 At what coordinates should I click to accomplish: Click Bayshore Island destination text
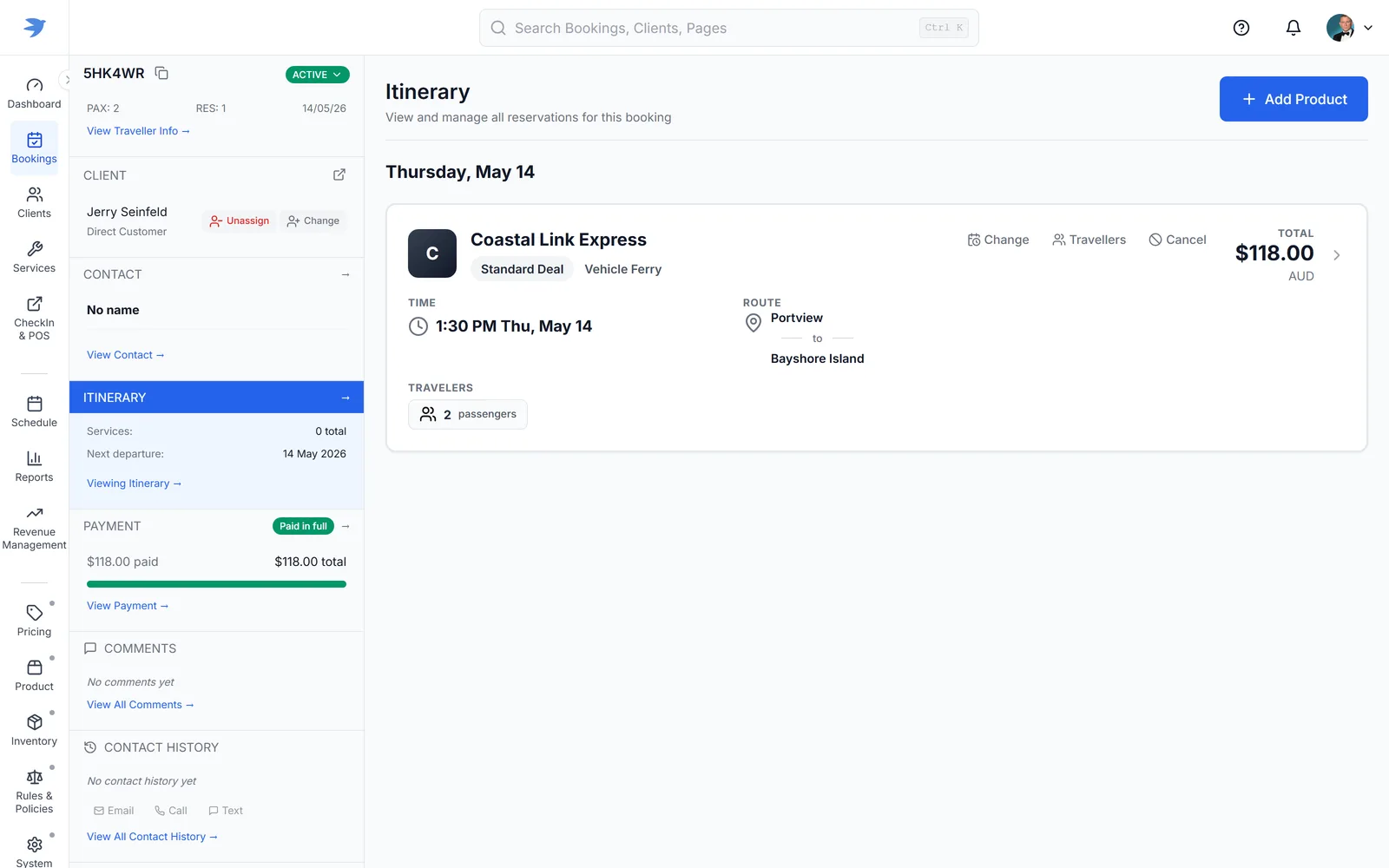pyautogui.click(x=817, y=358)
